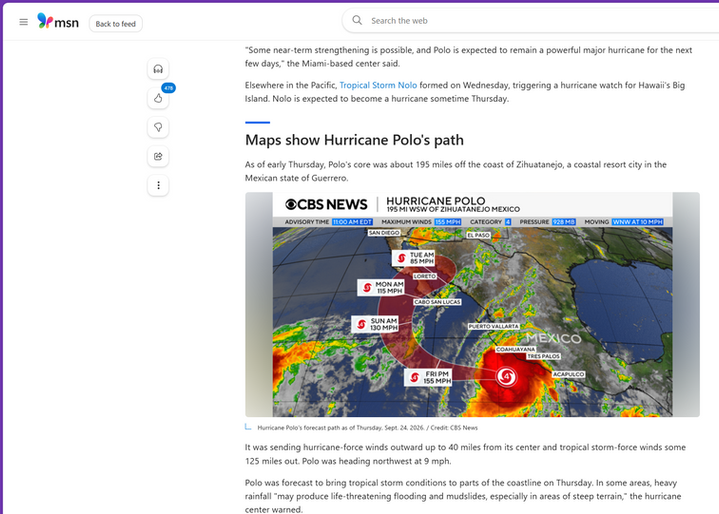The width and height of the screenshot is (719, 514).
Task: Like the article with thumbs-up
Action: (x=158, y=98)
